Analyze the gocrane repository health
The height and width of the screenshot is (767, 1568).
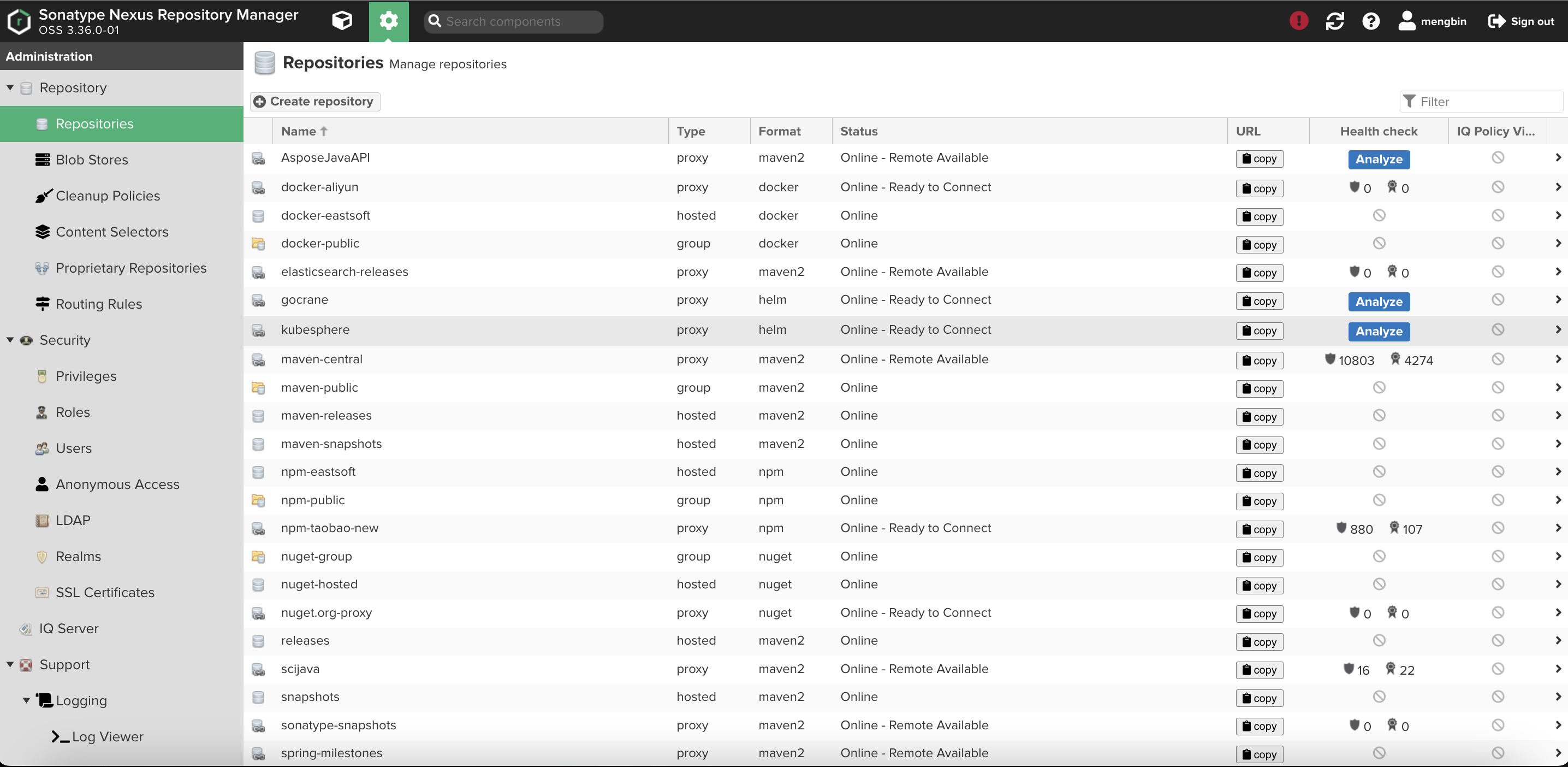[1379, 302]
